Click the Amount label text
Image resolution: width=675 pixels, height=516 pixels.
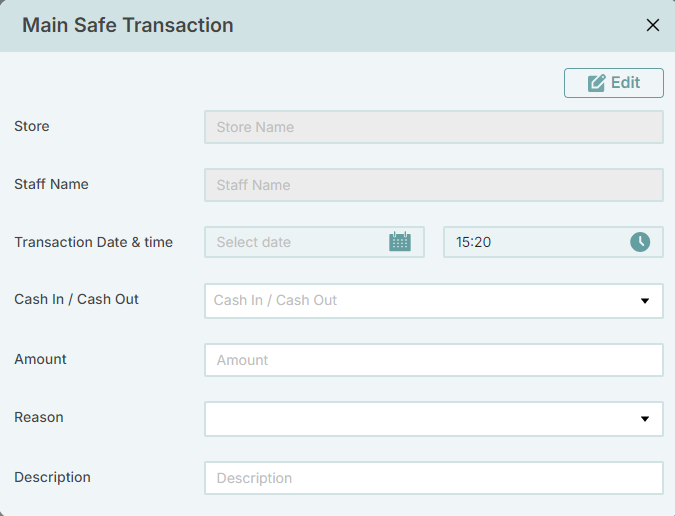point(40,359)
